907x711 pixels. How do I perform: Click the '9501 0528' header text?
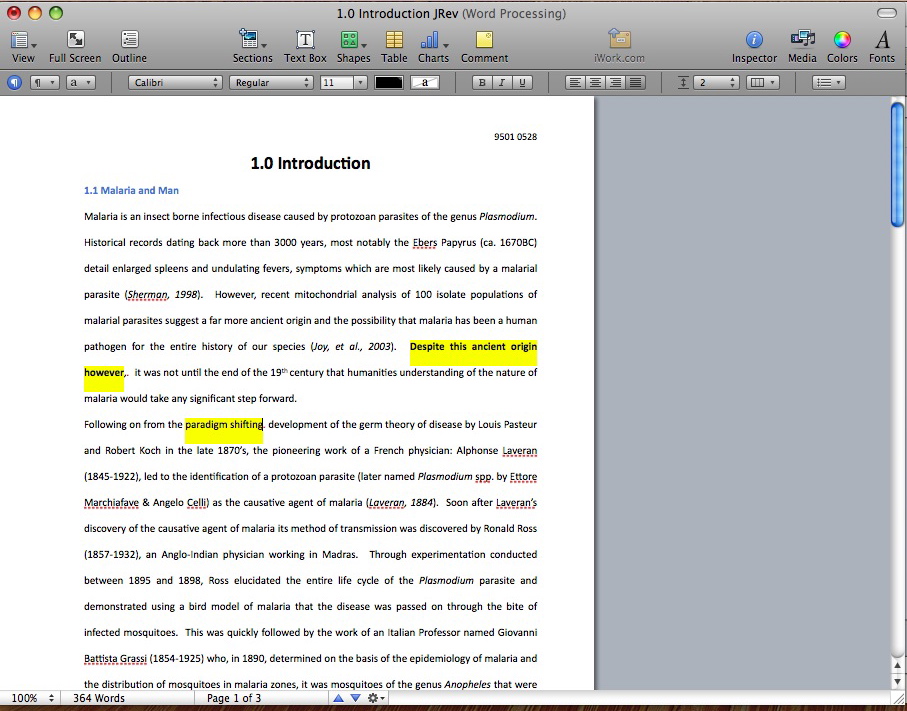tap(515, 137)
